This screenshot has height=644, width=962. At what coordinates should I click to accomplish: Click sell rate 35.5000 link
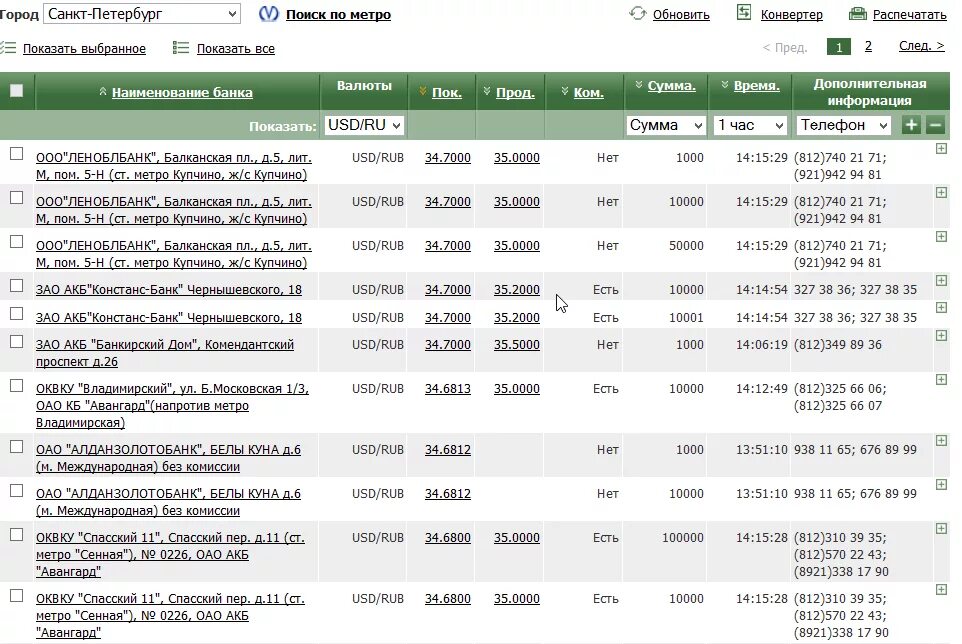pos(517,344)
